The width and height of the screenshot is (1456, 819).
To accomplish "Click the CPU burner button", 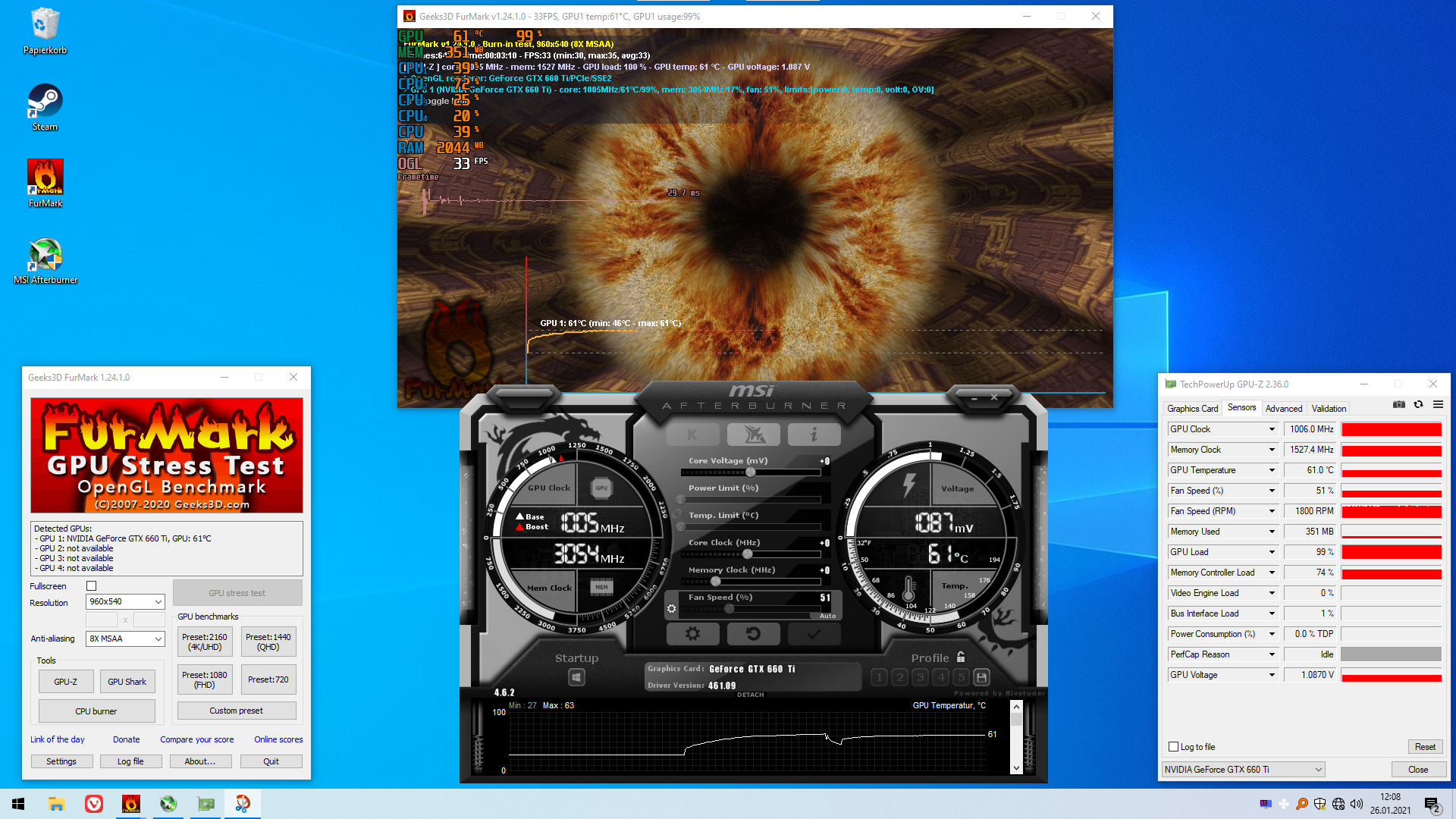I will coord(96,711).
